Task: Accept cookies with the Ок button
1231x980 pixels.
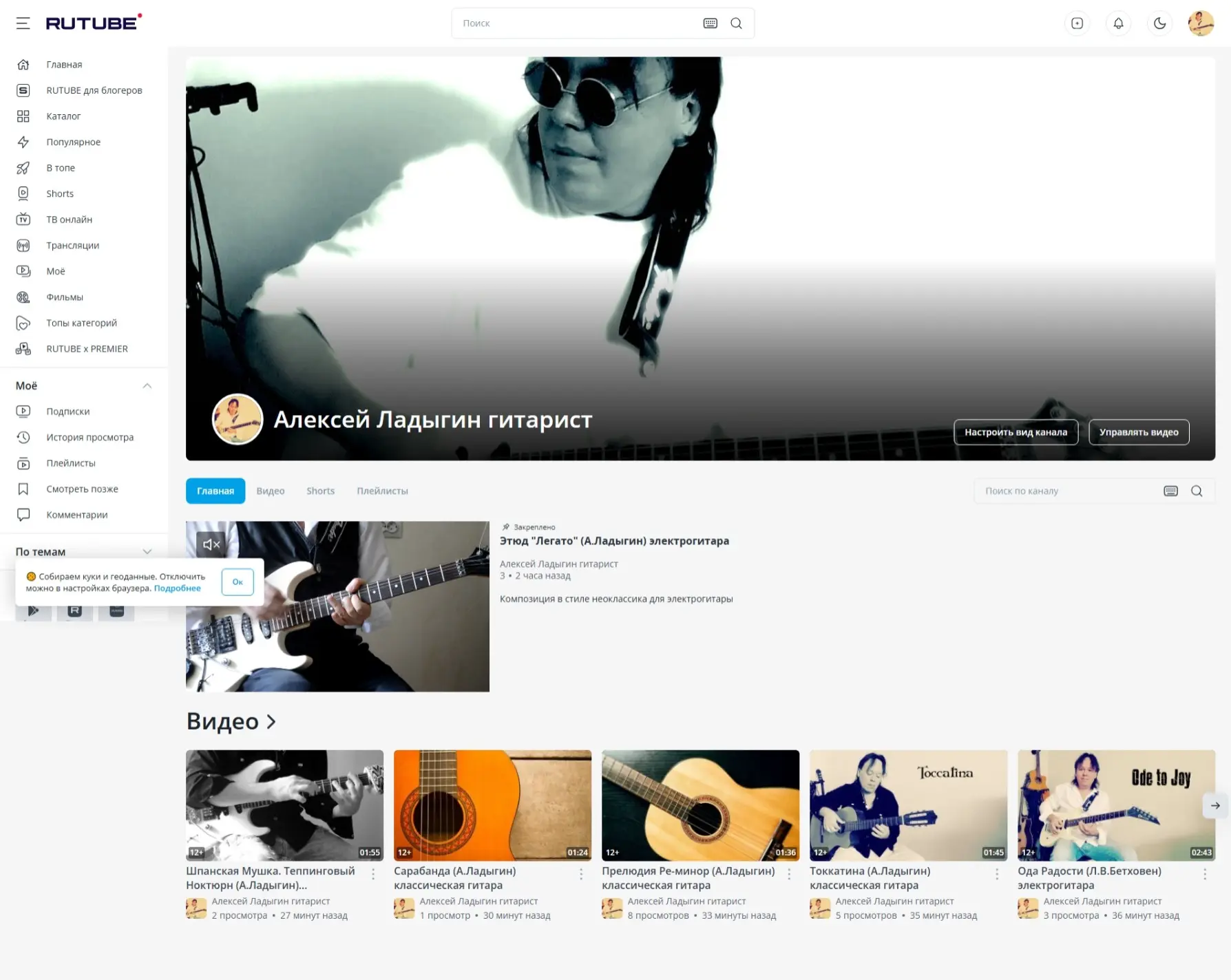Action: point(238,582)
